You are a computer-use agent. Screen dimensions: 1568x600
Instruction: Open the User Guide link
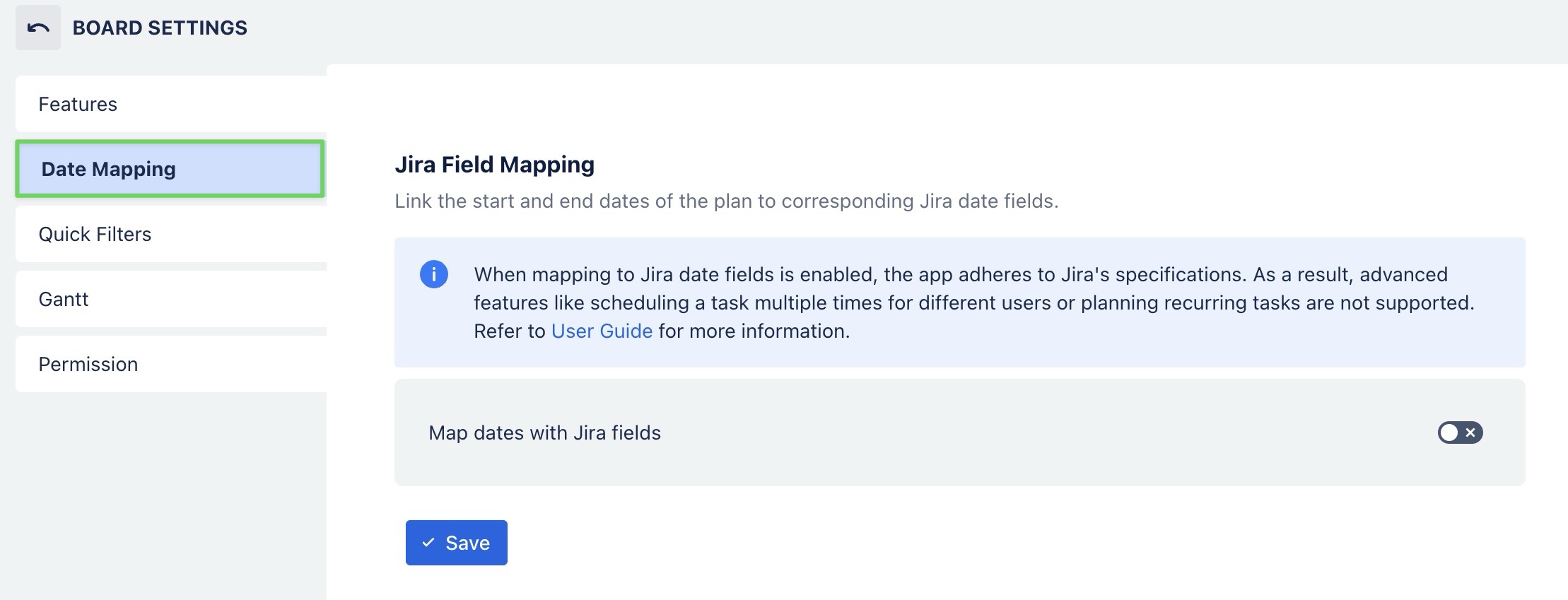(x=602, y=331)
